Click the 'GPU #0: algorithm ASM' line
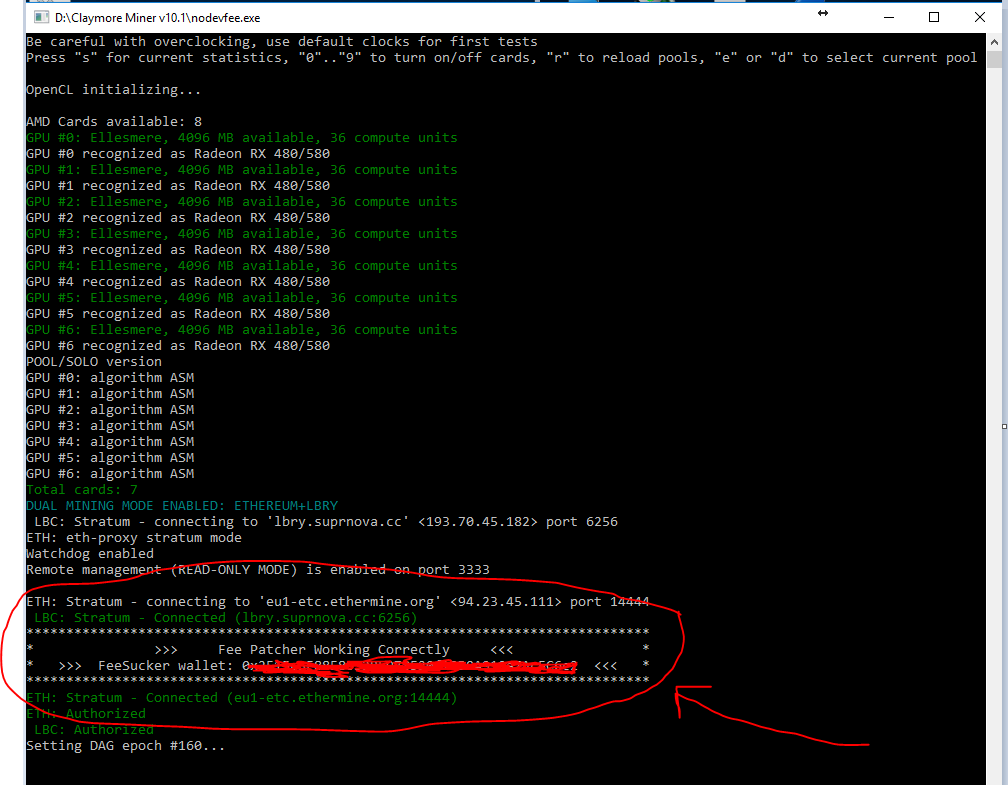 [x=110, y=378]
